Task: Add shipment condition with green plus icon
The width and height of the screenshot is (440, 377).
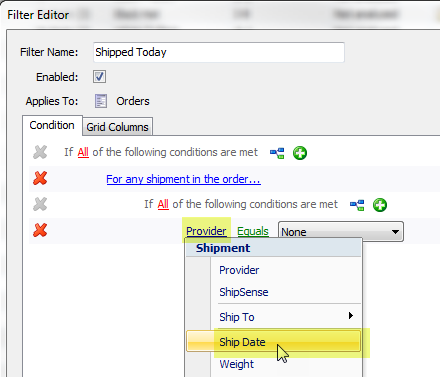Action: [x=380, y=205]
